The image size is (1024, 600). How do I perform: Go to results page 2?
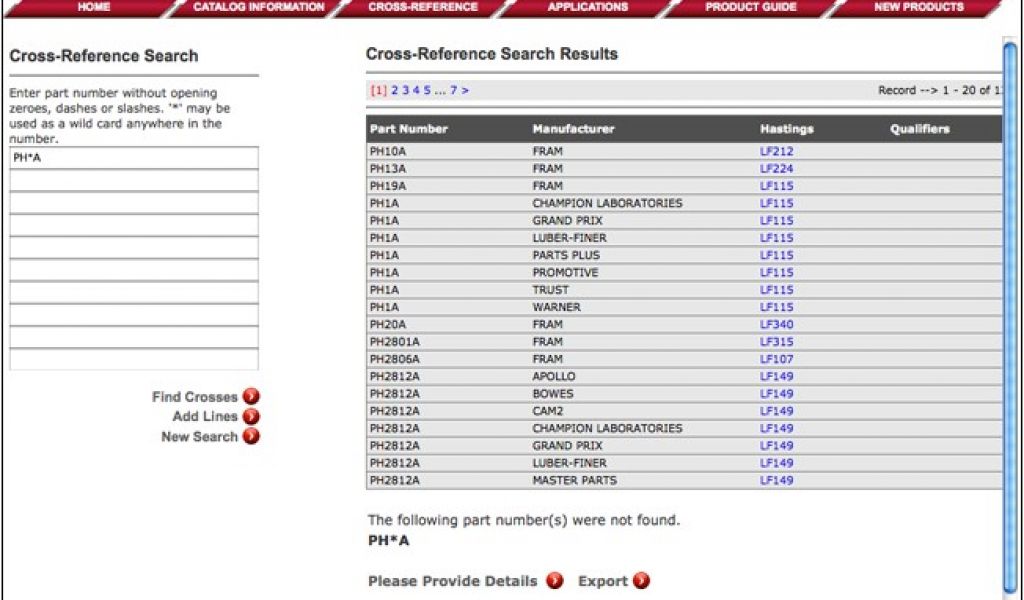(x=394, y=91)
